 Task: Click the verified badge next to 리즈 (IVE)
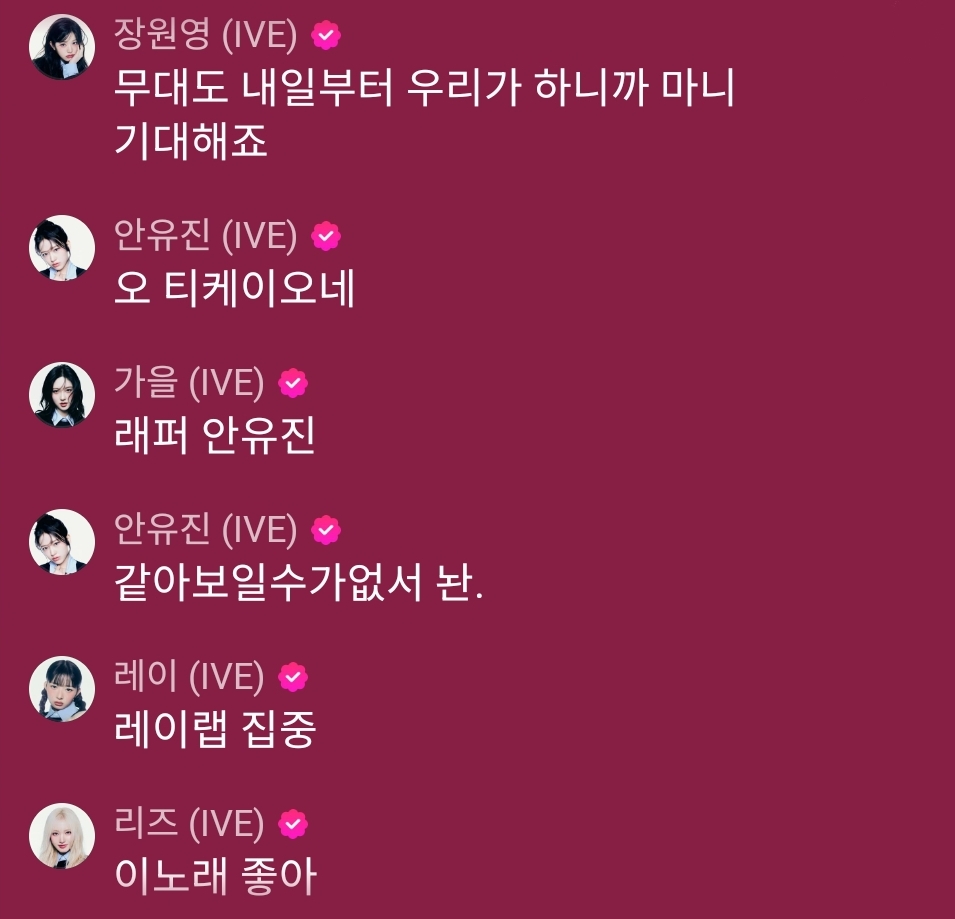pos(293,824)
